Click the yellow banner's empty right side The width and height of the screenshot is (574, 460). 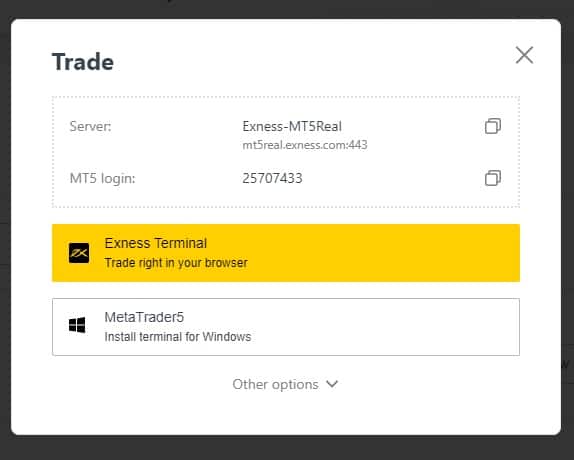coord(403,253)
